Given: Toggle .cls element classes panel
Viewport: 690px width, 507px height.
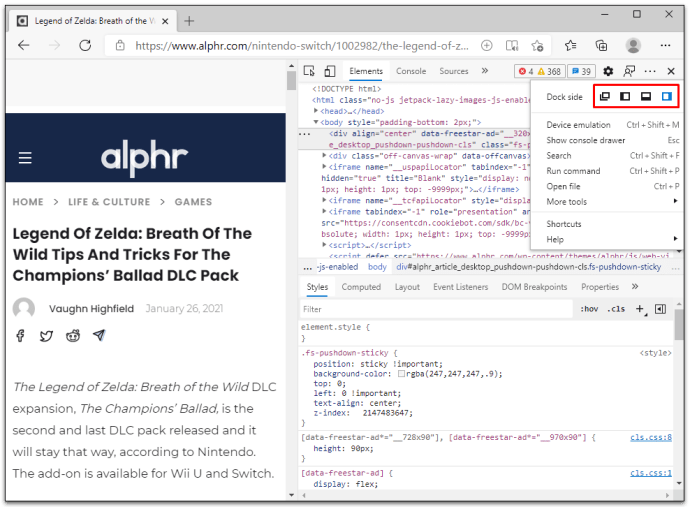Looking at the screenshot, I should coord(617,309).
